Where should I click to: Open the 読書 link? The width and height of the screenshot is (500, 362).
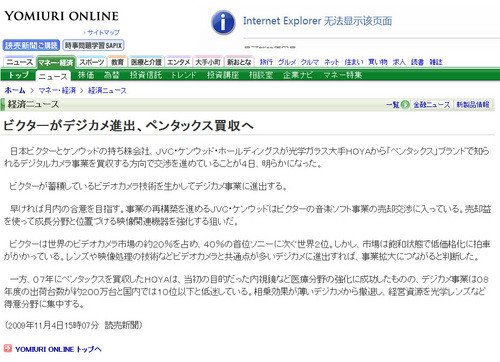point(417,62)
